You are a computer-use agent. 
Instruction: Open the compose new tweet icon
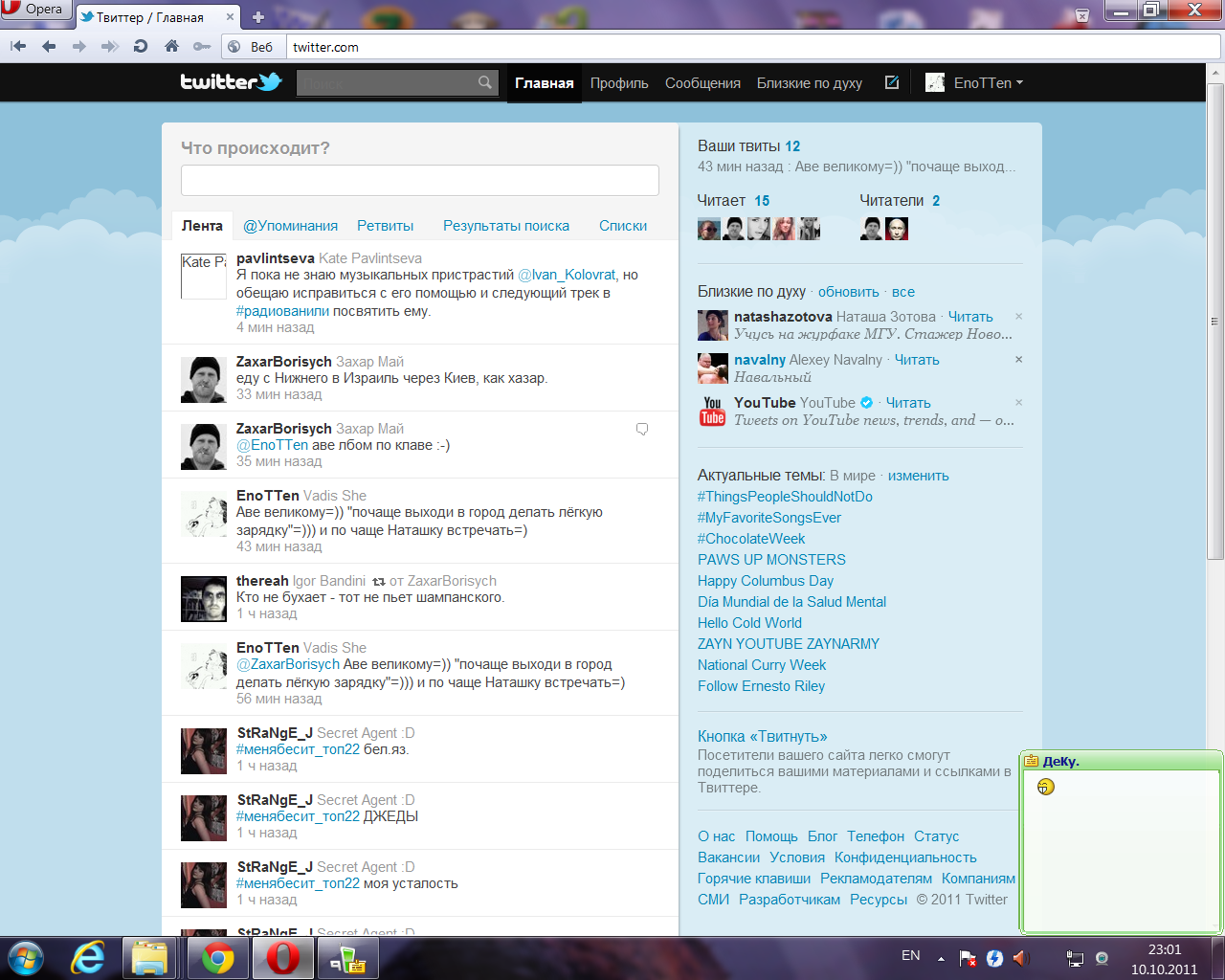coord(892,82)
